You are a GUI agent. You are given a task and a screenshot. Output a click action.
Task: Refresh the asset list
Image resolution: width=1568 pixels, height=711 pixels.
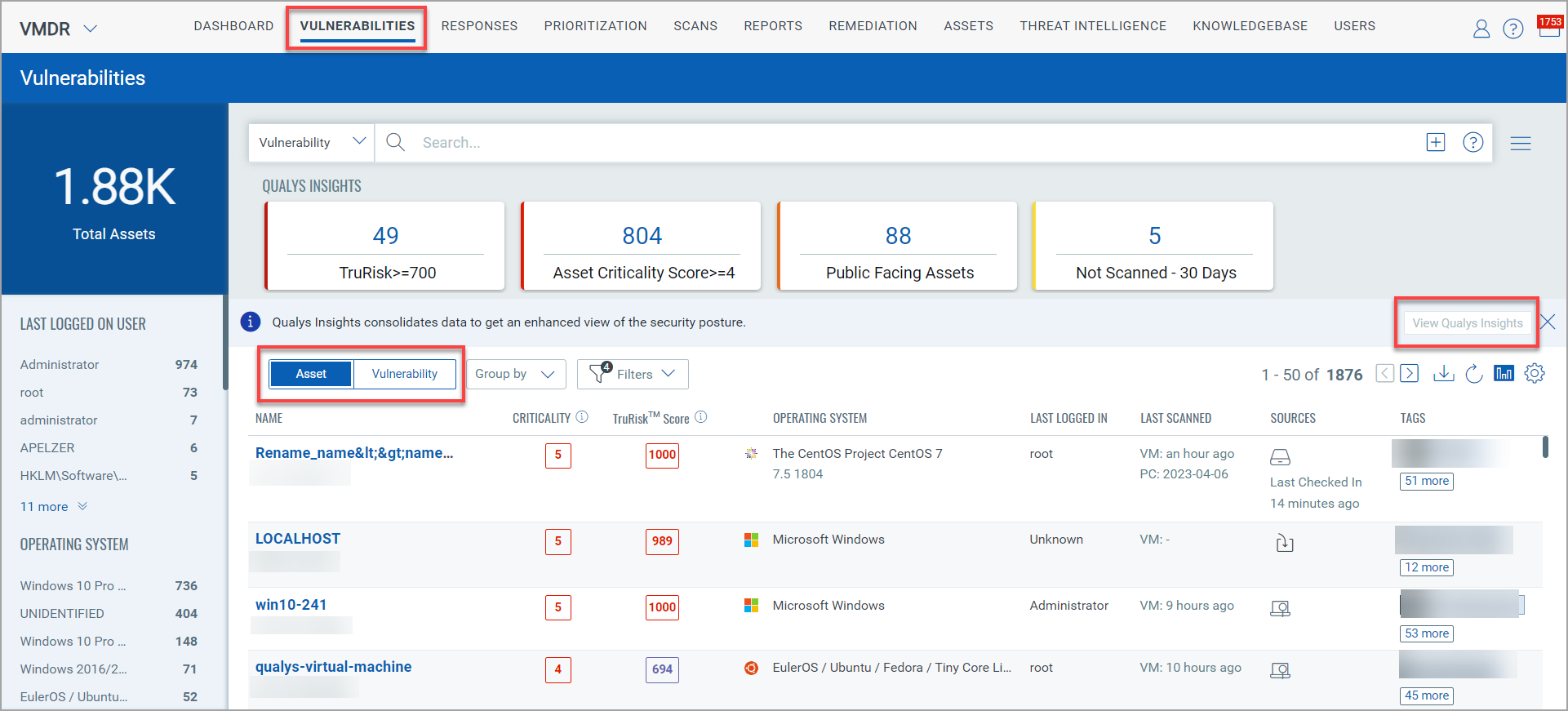(1473, 373)
